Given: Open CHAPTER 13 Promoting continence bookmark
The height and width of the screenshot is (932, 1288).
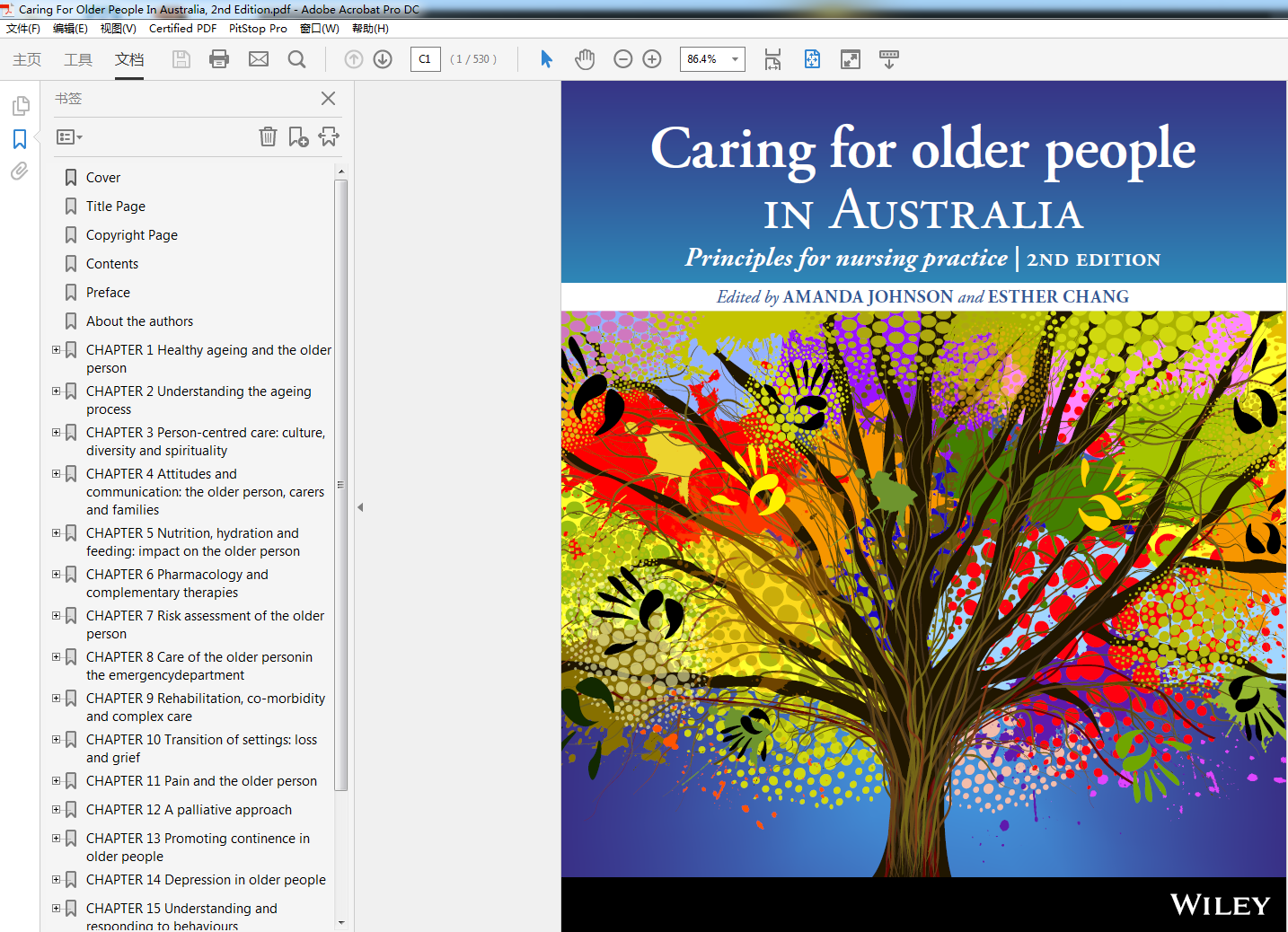Looking at the screenshot, I should click(198, 848).
